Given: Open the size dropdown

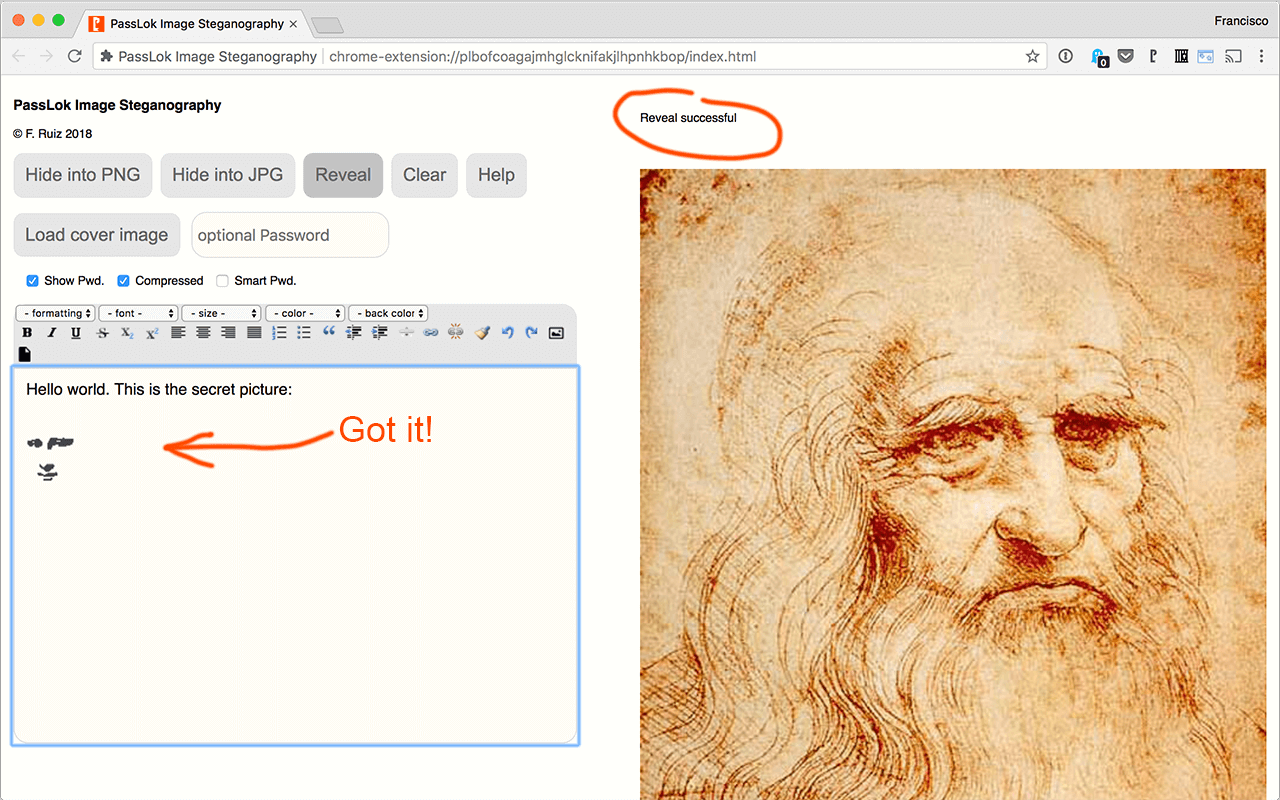Looking at the screenshot, I should 221,313.
